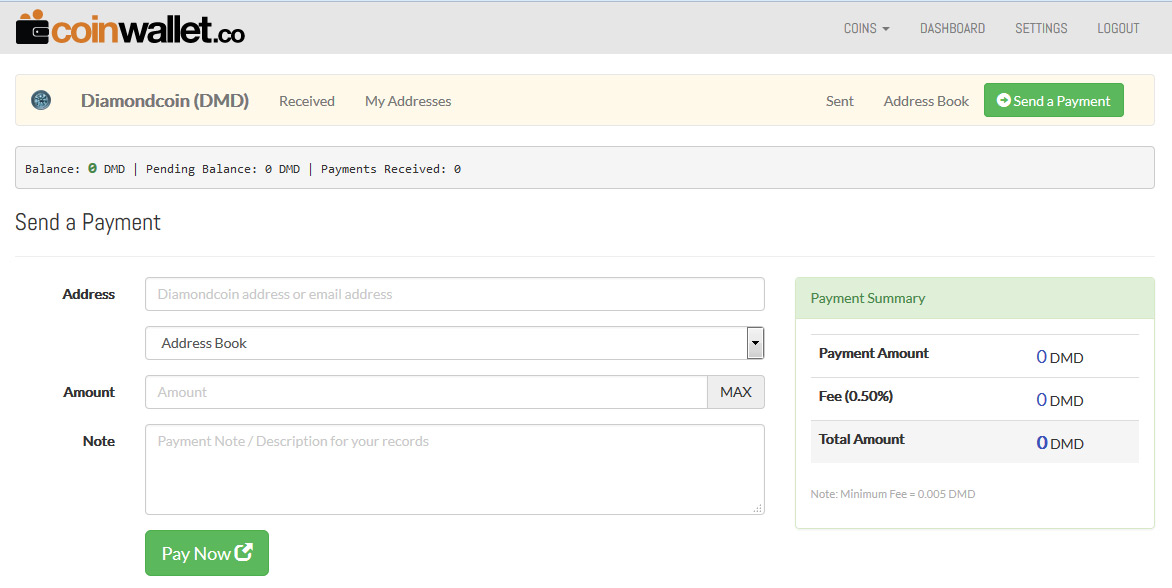Image resolution: width=1172 pixels, height=588 pixels.
Task: Click the MAX amount button
Action: pos(735,392)
